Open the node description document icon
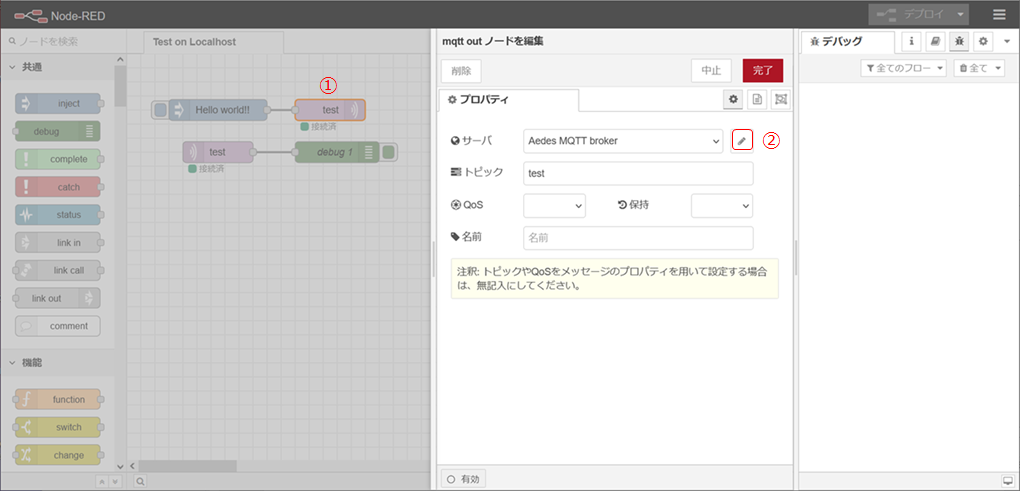 [x=757, y=100]
